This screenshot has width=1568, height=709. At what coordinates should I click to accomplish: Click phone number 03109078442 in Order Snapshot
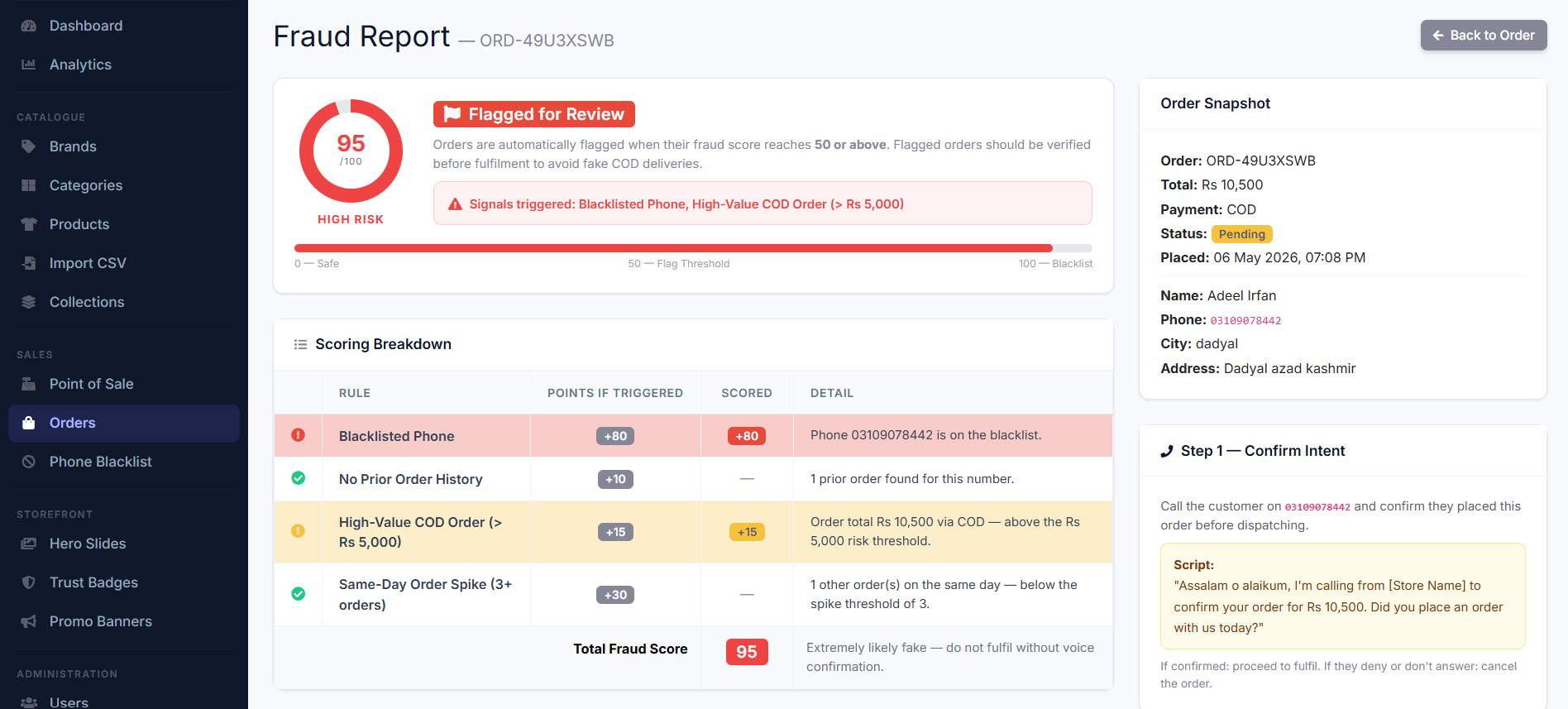click(1245, 320)
